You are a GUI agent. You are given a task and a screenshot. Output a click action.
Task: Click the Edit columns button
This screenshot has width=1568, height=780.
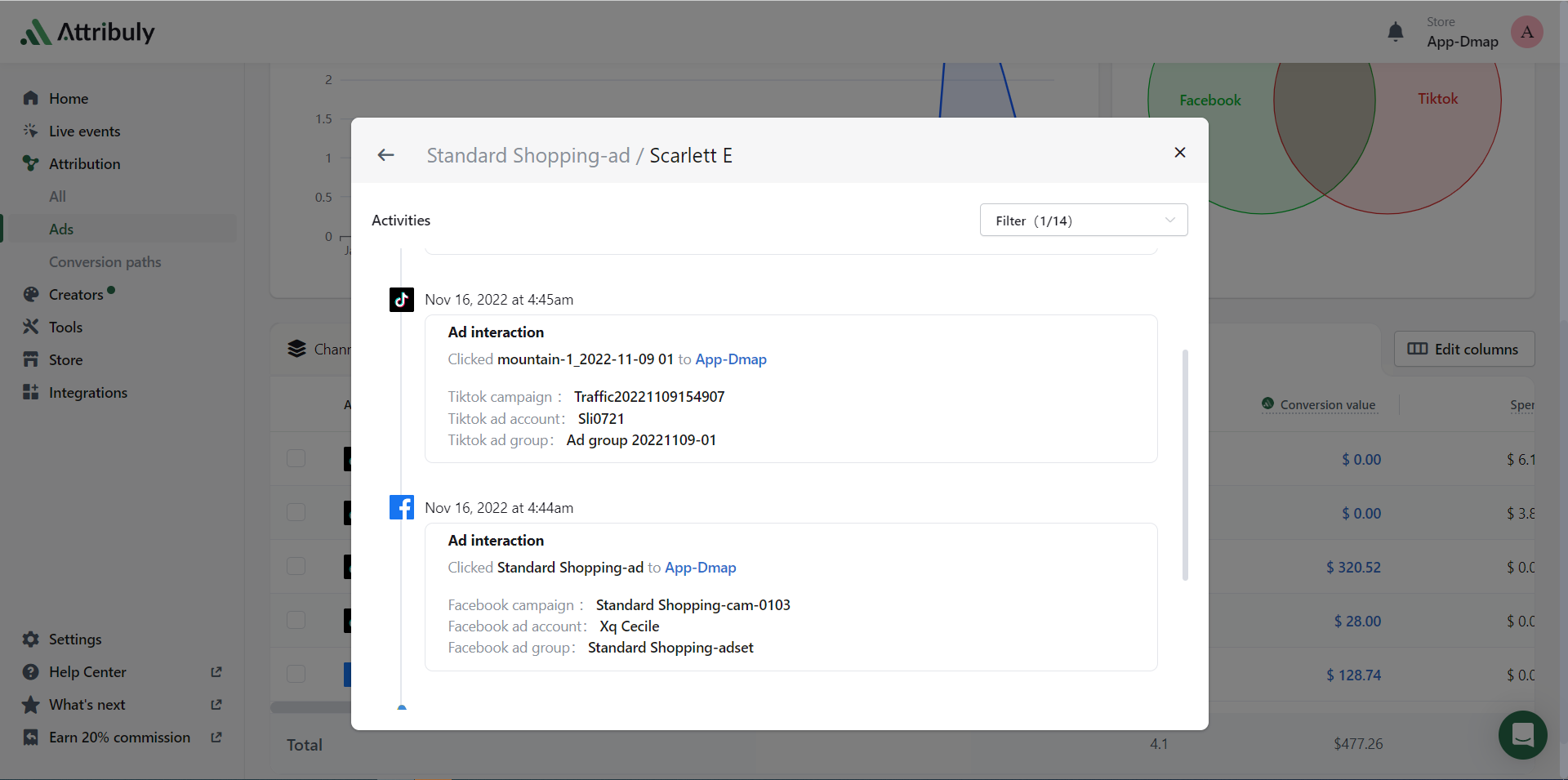tap(1463, 349)
